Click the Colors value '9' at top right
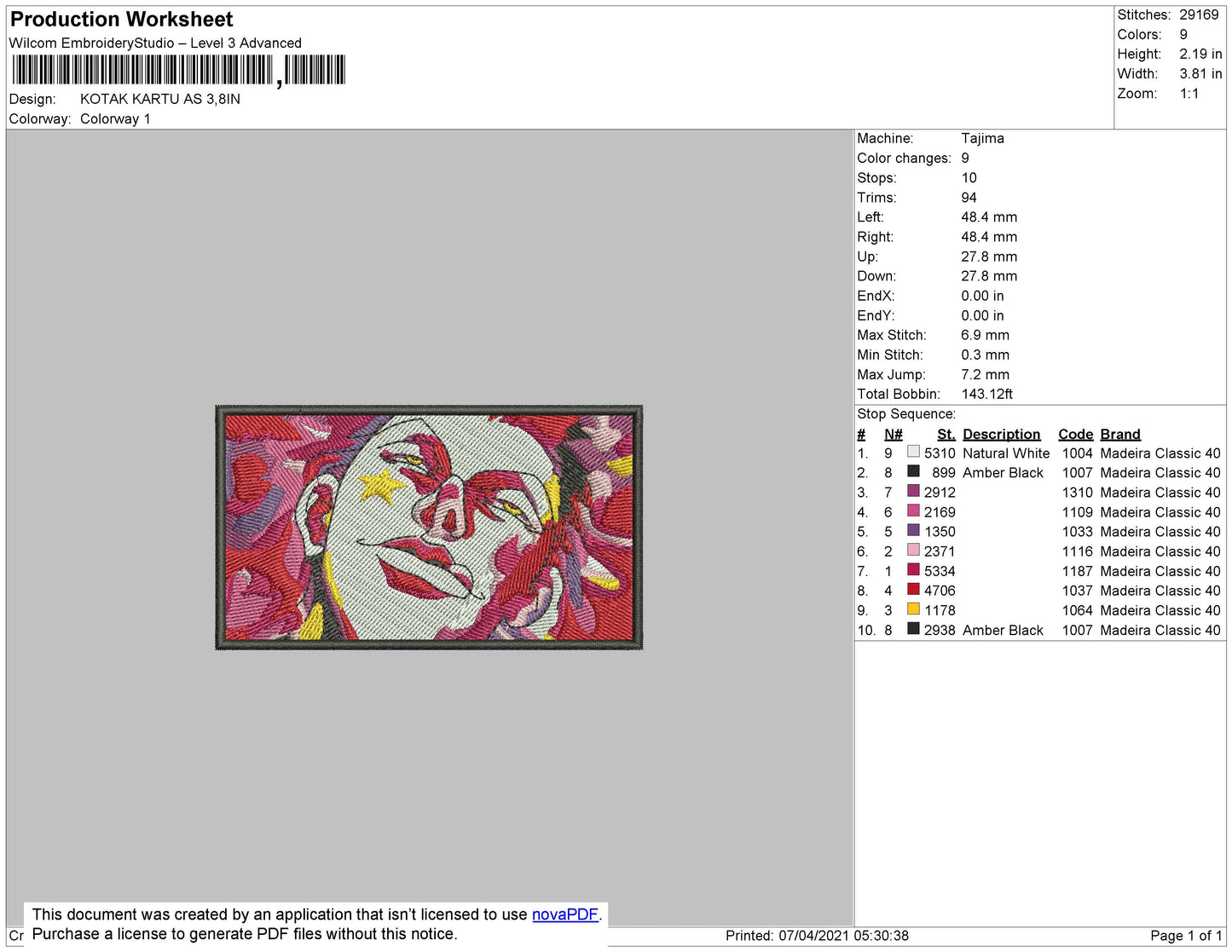Image resolution: width=1232 pixels, height=952 pixels. tap(1183, 34)
